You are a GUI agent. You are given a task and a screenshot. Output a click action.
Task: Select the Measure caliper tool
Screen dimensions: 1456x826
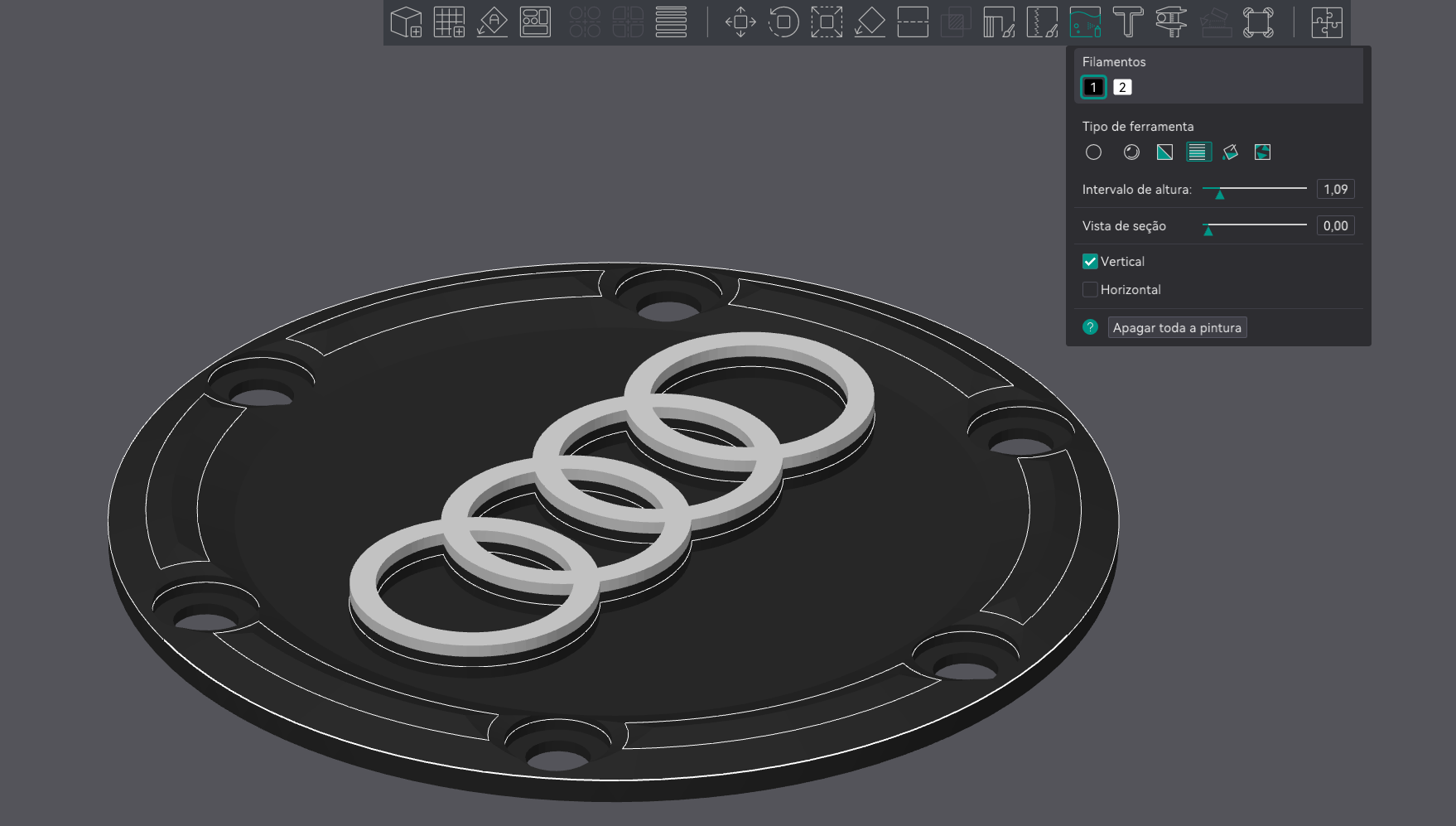click(x=1171, y=22)
